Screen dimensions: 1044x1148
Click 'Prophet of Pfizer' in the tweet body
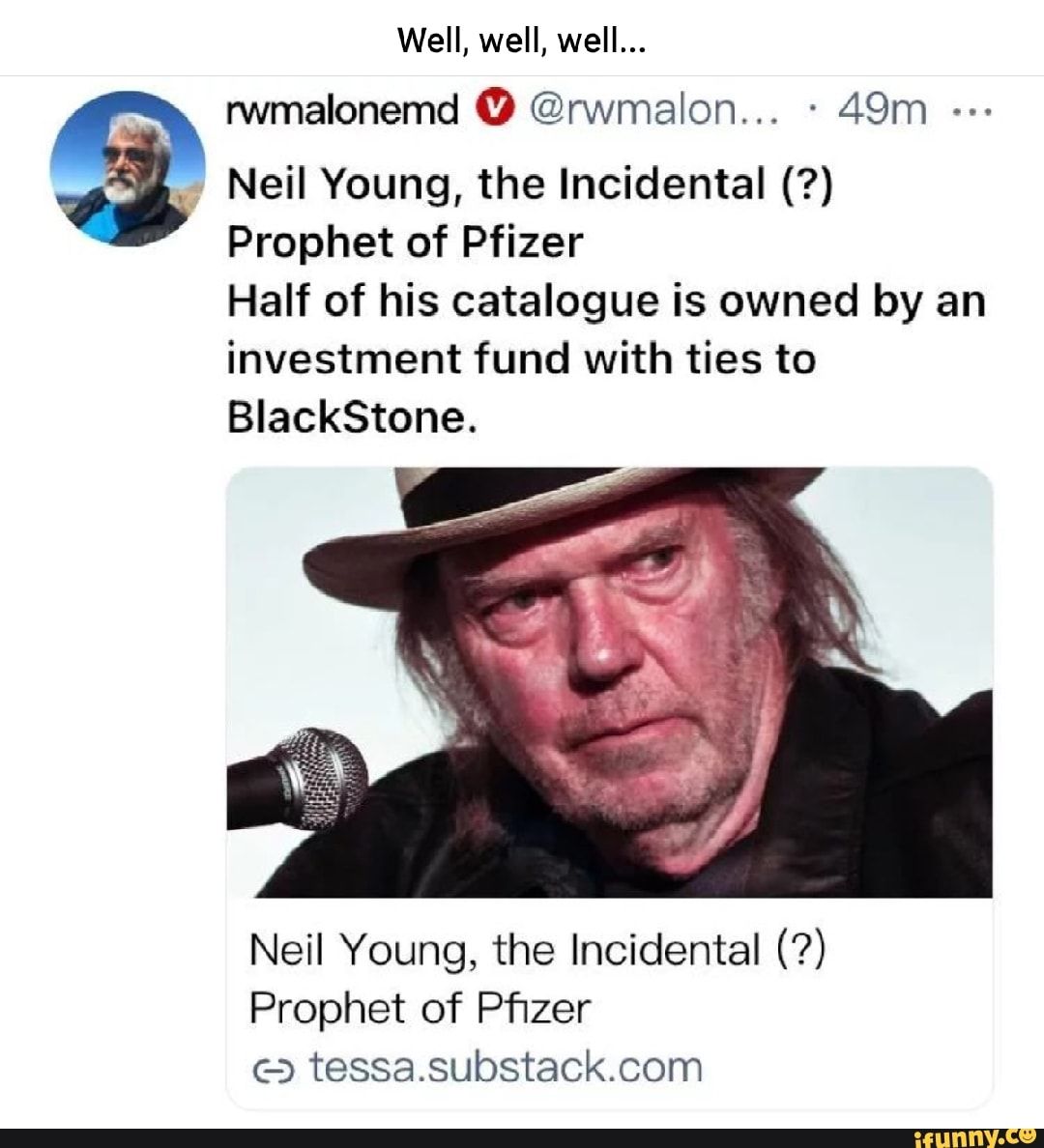pos(405,243)
